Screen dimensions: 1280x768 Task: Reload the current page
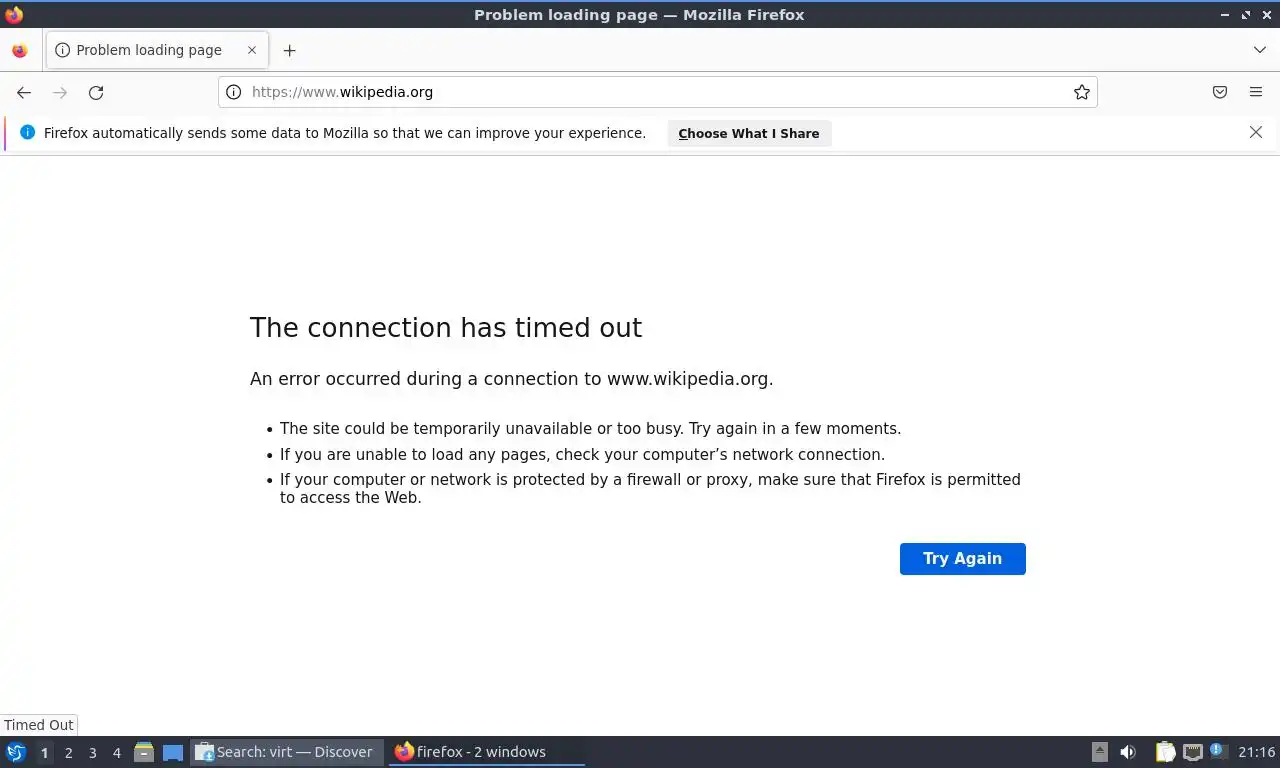tap(96, 92)
